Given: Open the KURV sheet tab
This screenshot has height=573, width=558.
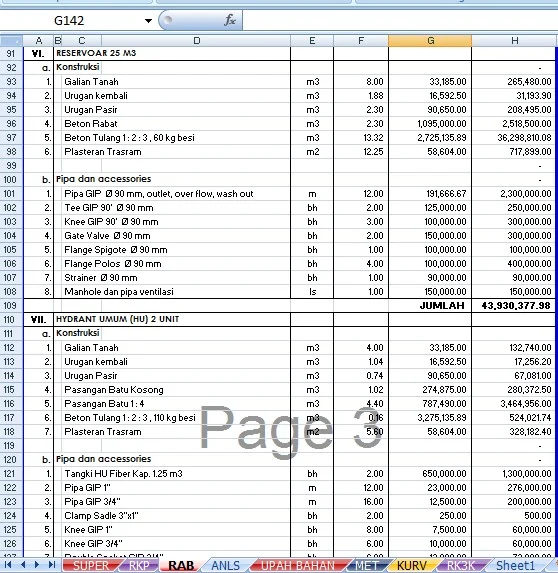Looking at the screenshot, I should click(x=411, y=566).
